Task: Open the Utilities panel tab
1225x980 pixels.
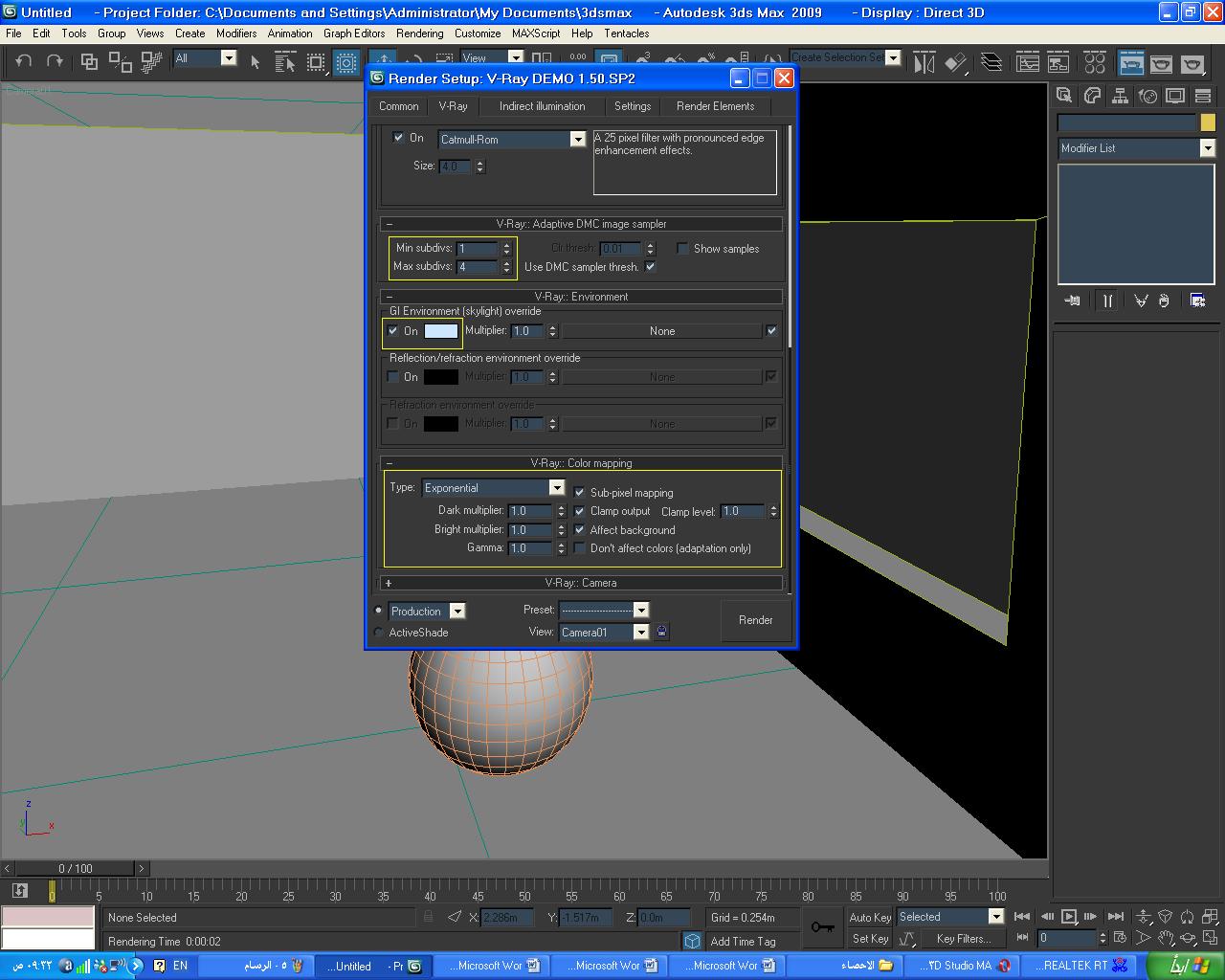Action: click(x=1203, y=96)
